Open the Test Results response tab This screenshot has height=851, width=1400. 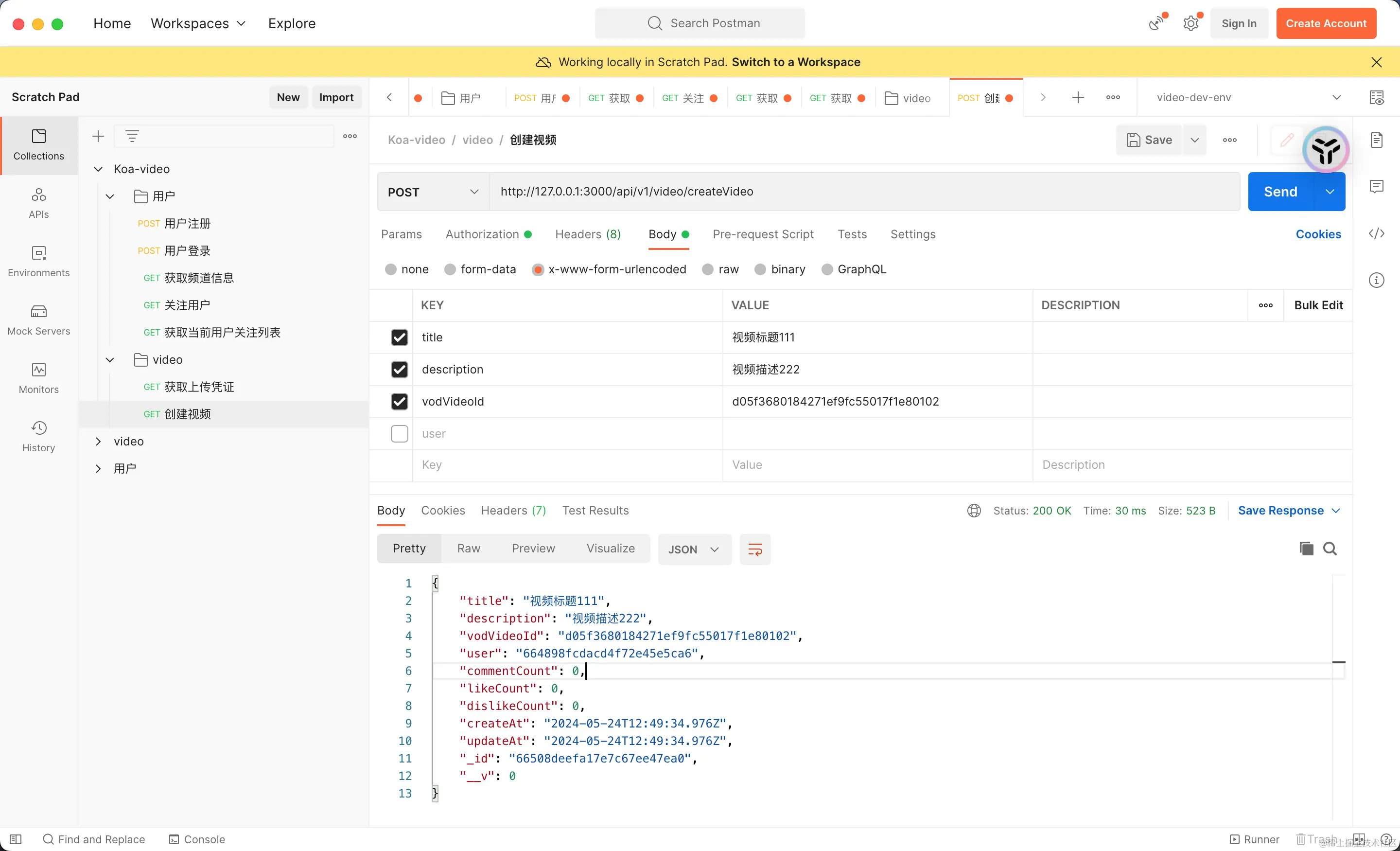point(595,511)
